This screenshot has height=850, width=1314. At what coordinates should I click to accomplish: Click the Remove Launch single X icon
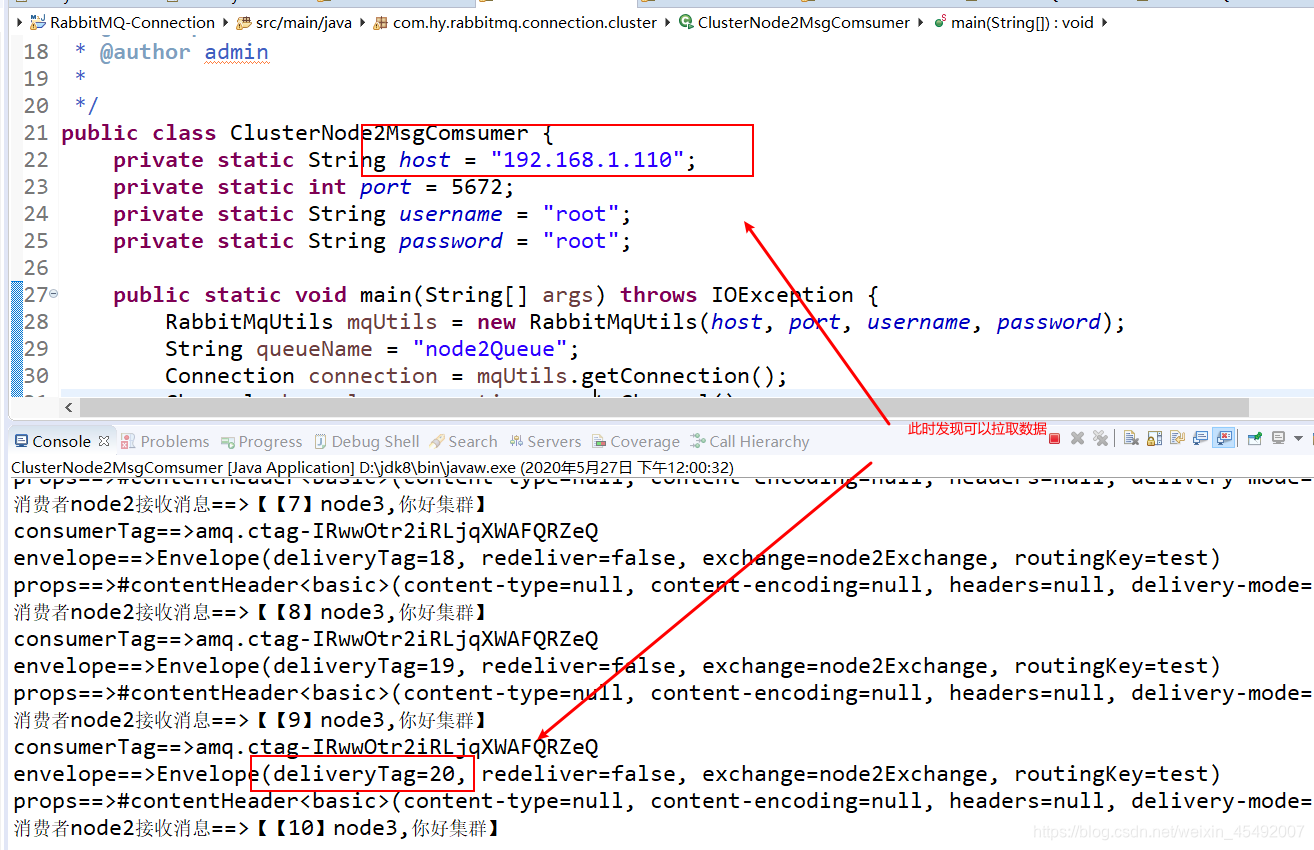point(1077,438)
